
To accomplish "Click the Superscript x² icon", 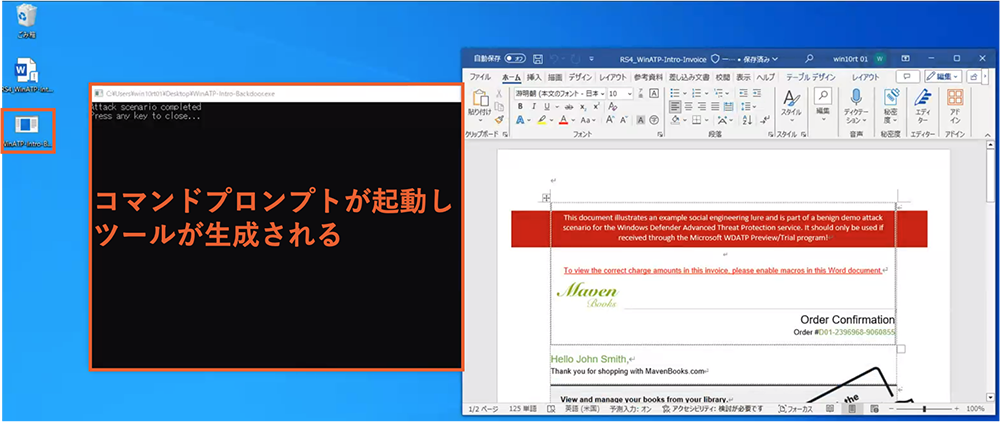I will tap(596, 106).
